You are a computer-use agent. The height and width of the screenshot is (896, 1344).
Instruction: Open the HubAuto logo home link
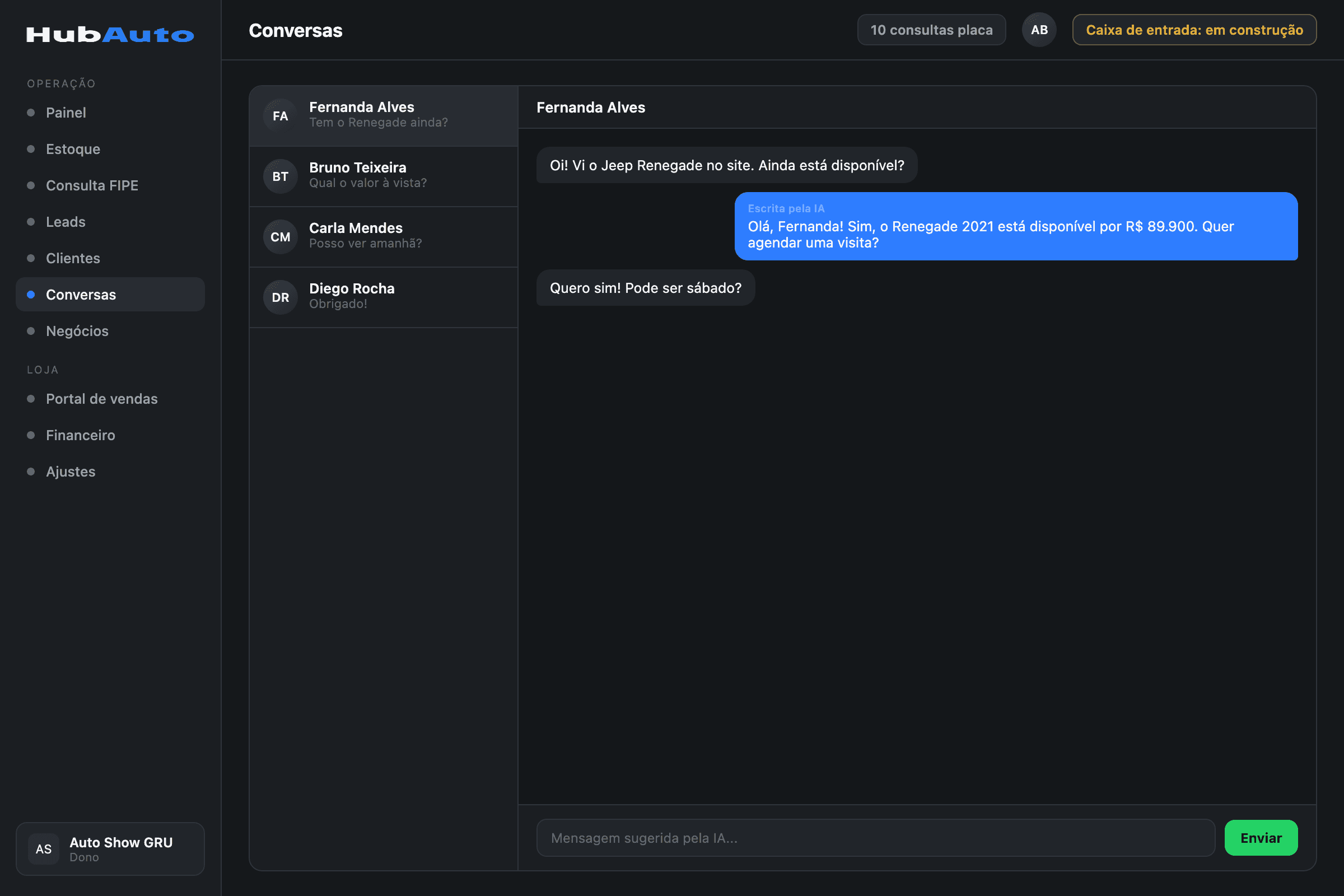pyautogui.click(x=110, y=35)
